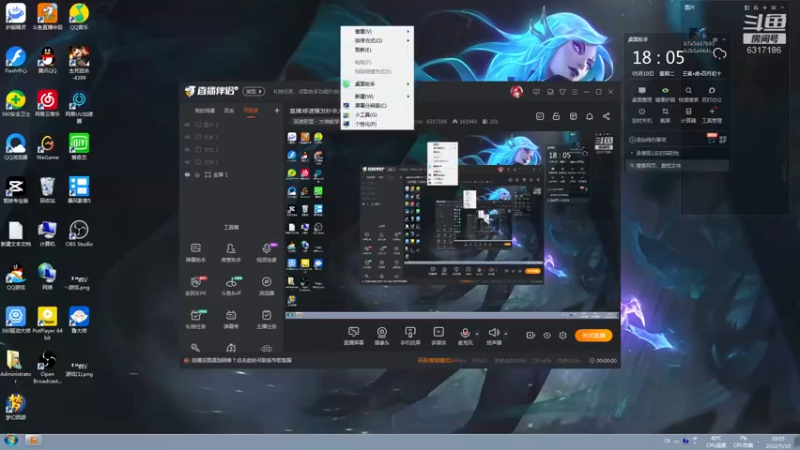This screenshot has height=450, width=800.
Task: Click the status bar help link above the taskbar
Action: [x=238, y=361]
